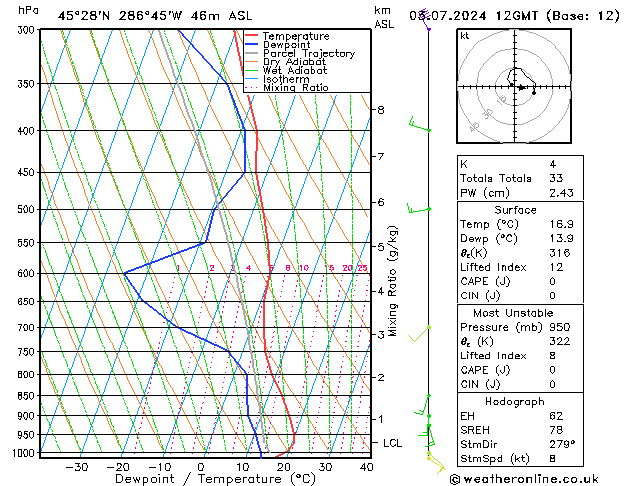Click the 'Lifted Index' label under Most Unstable

pos(493,356)
